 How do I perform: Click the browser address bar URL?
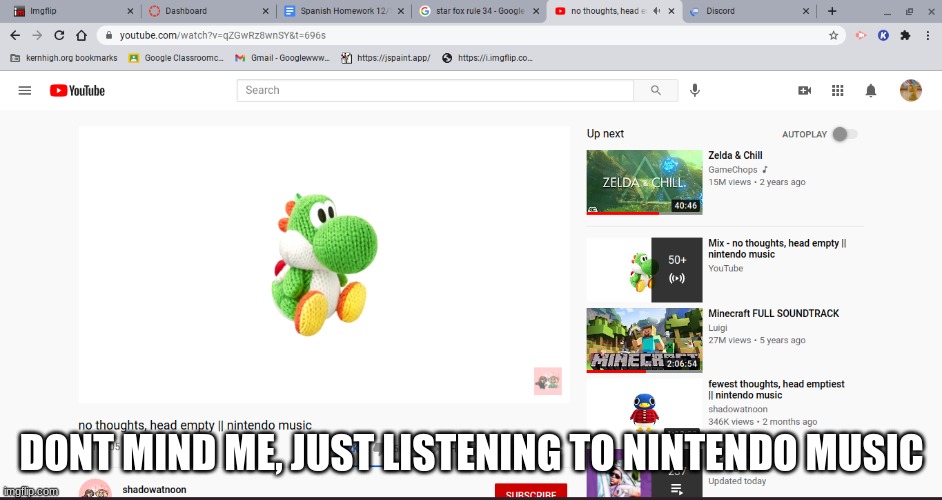[x=222, y=35]
